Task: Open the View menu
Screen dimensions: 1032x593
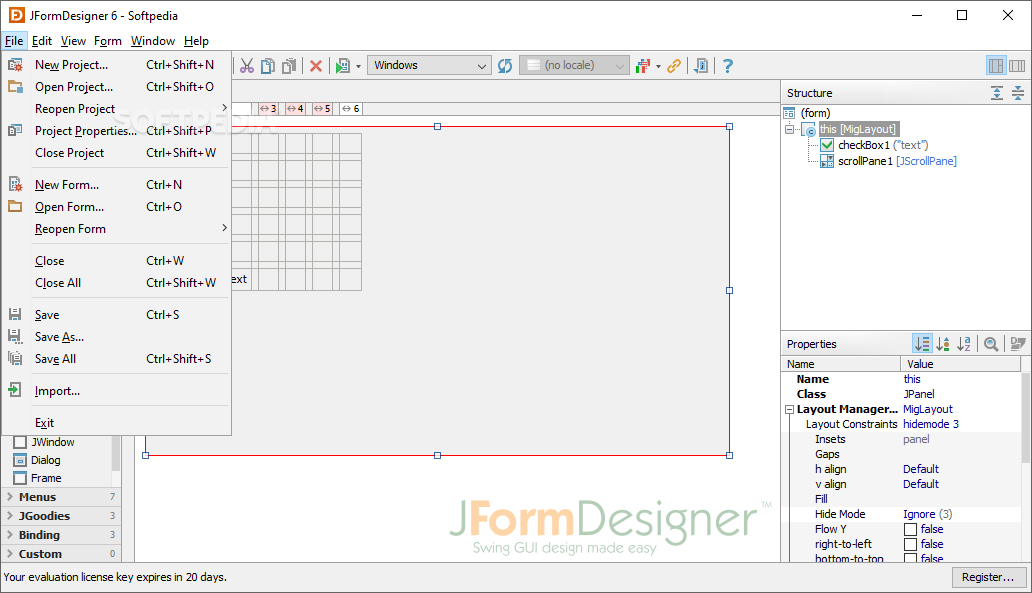Action: (73, 41)
